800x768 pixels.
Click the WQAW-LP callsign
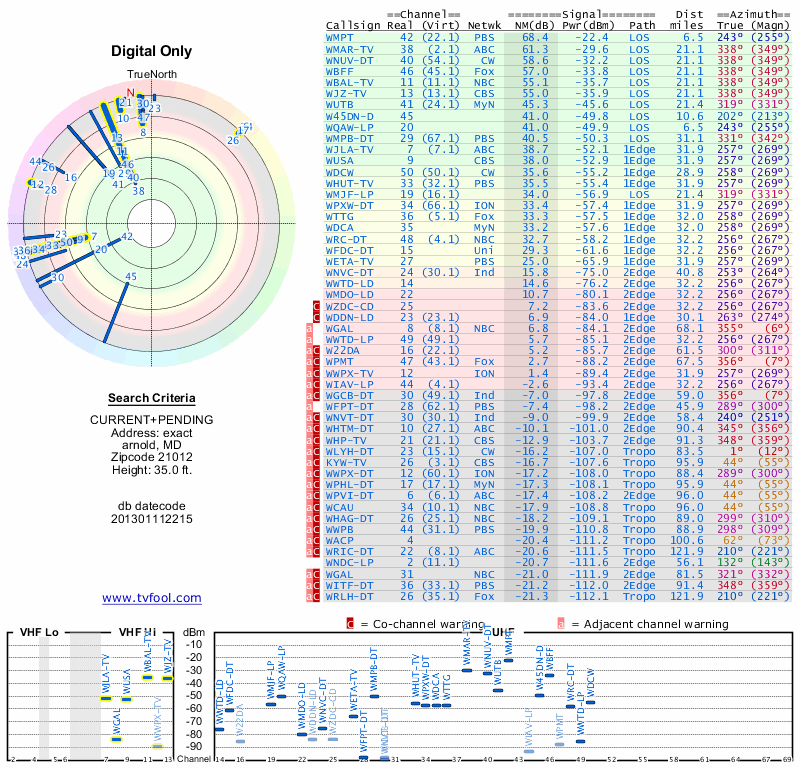349,128
